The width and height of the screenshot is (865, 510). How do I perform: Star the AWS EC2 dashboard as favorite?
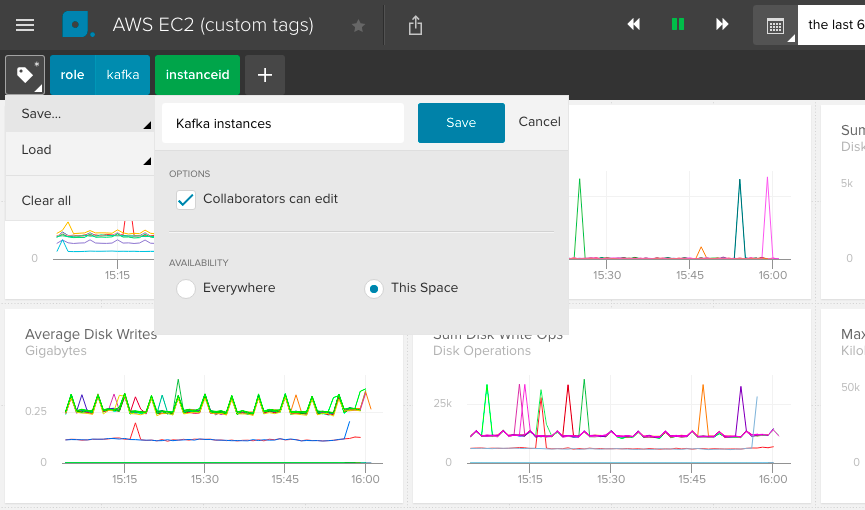(358, 26)
